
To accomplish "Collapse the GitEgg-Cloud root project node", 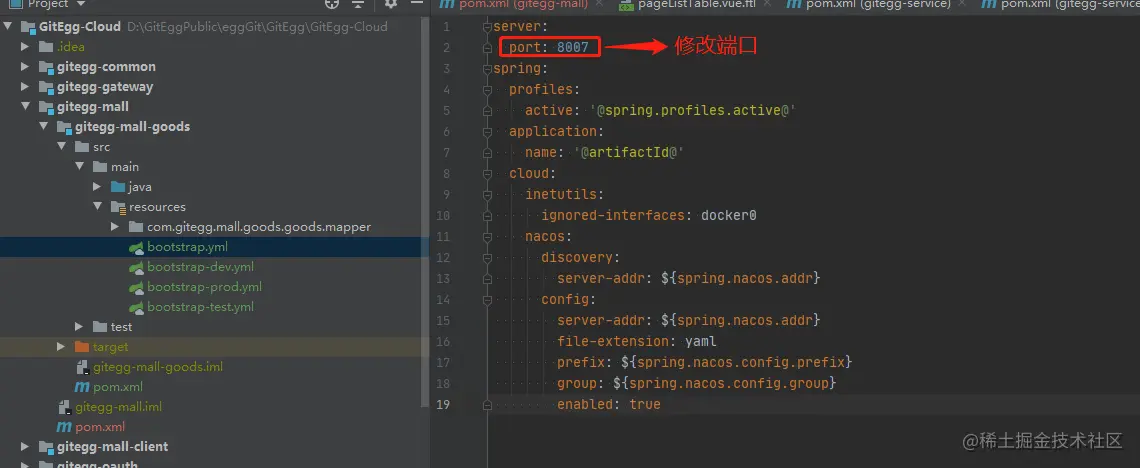I will (7, 27).
